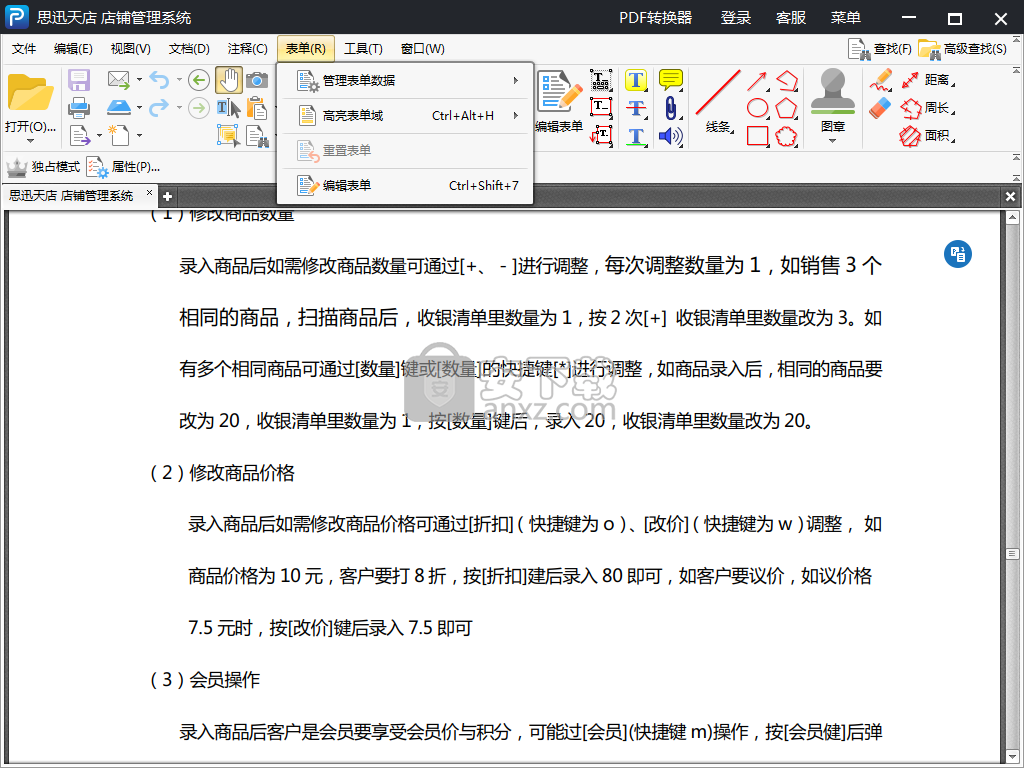Click 登录 login link

(x=736, y=18)
